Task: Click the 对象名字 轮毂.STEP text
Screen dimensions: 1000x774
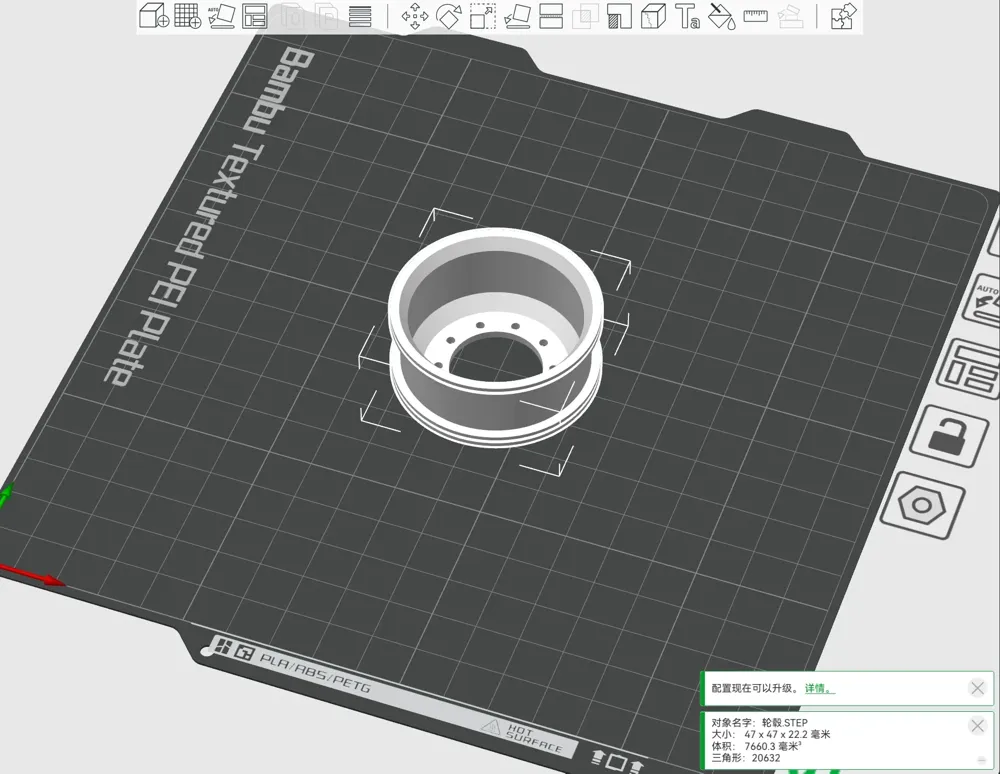Action: click(x=760, y=722)
